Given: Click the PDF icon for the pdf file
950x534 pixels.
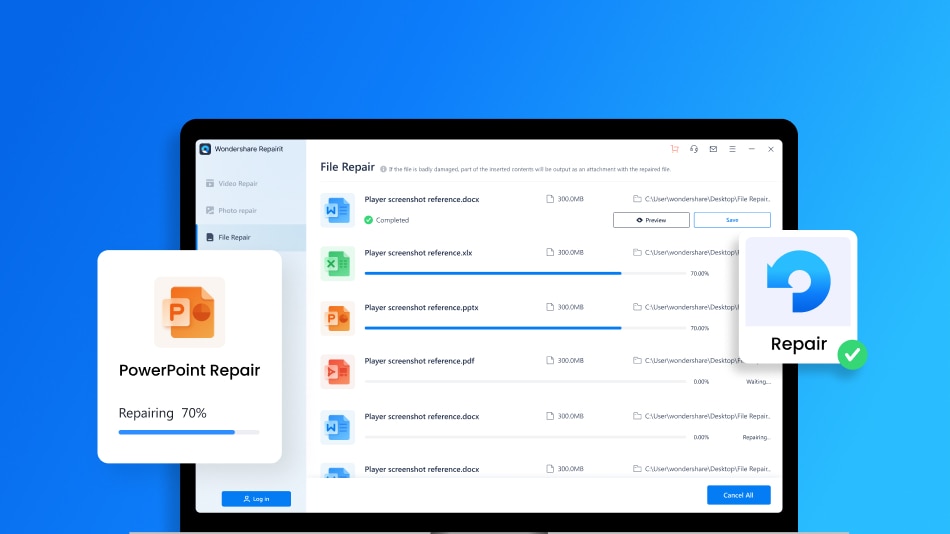Looking at the screenshot, I should (x=337, y=372).
